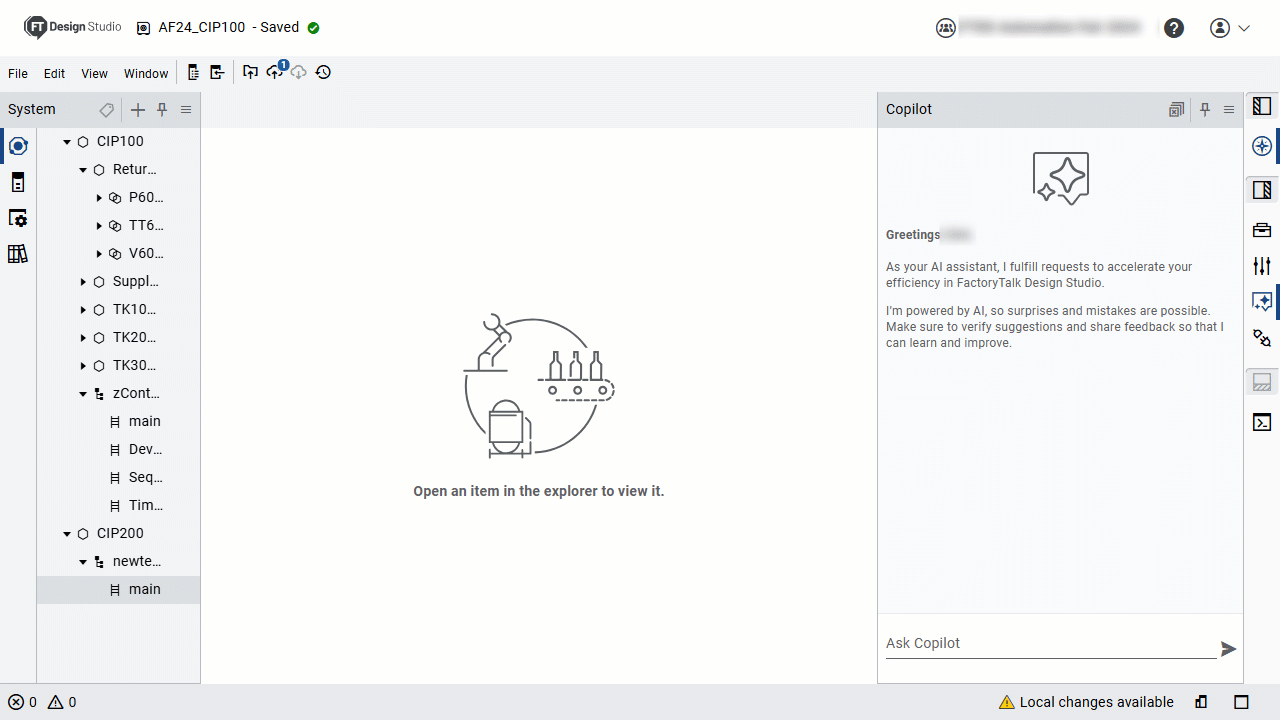The width and height of the screenshot is (1280, 720).
Task: Click the download from cloud icon in toolbar
Action: pyautogui.click(x=298, y=72)
